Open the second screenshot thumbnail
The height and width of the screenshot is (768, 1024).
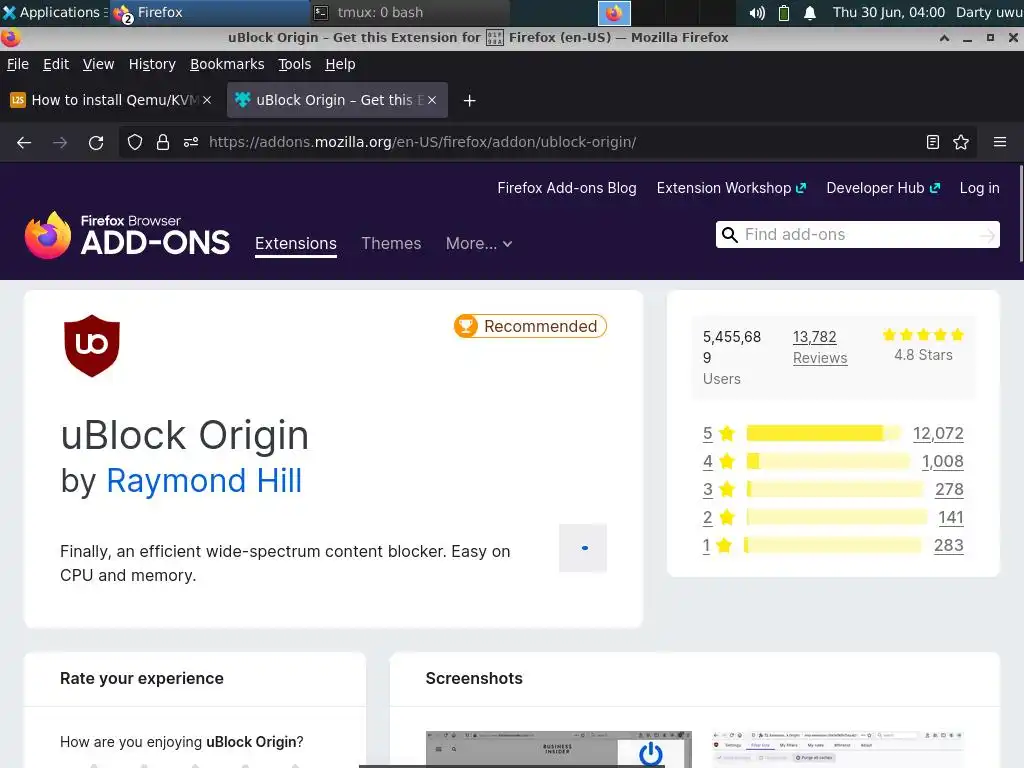tap(837, 749)
